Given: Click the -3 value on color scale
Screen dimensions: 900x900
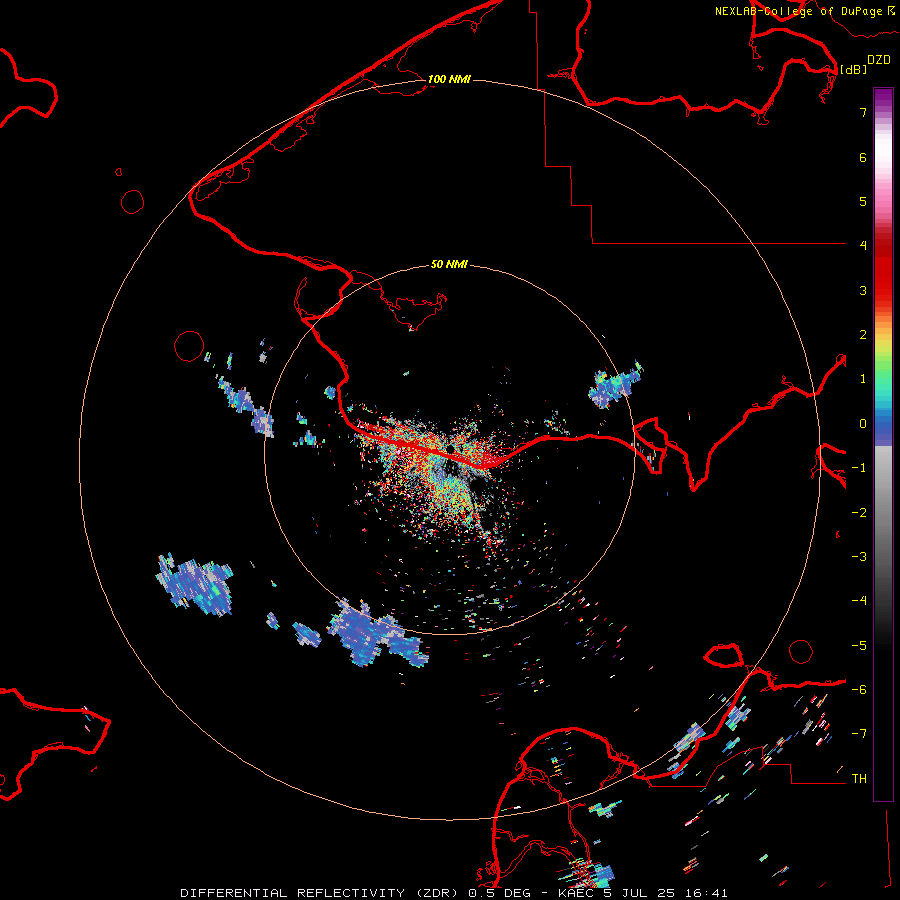Looking at the screenshot, I should coord(859,557).
